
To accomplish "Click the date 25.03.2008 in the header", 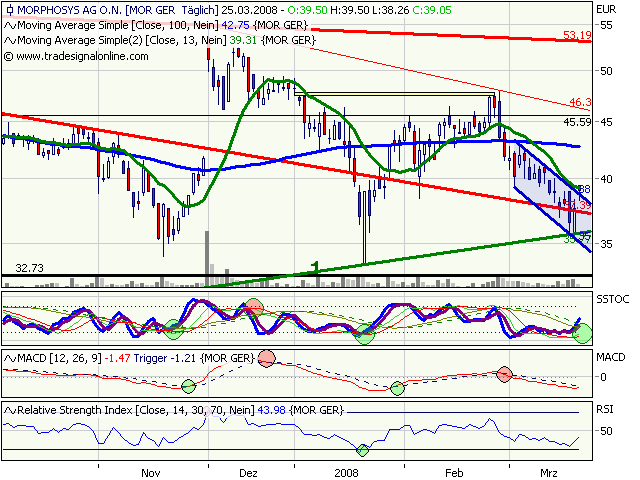I will [249, 10].
